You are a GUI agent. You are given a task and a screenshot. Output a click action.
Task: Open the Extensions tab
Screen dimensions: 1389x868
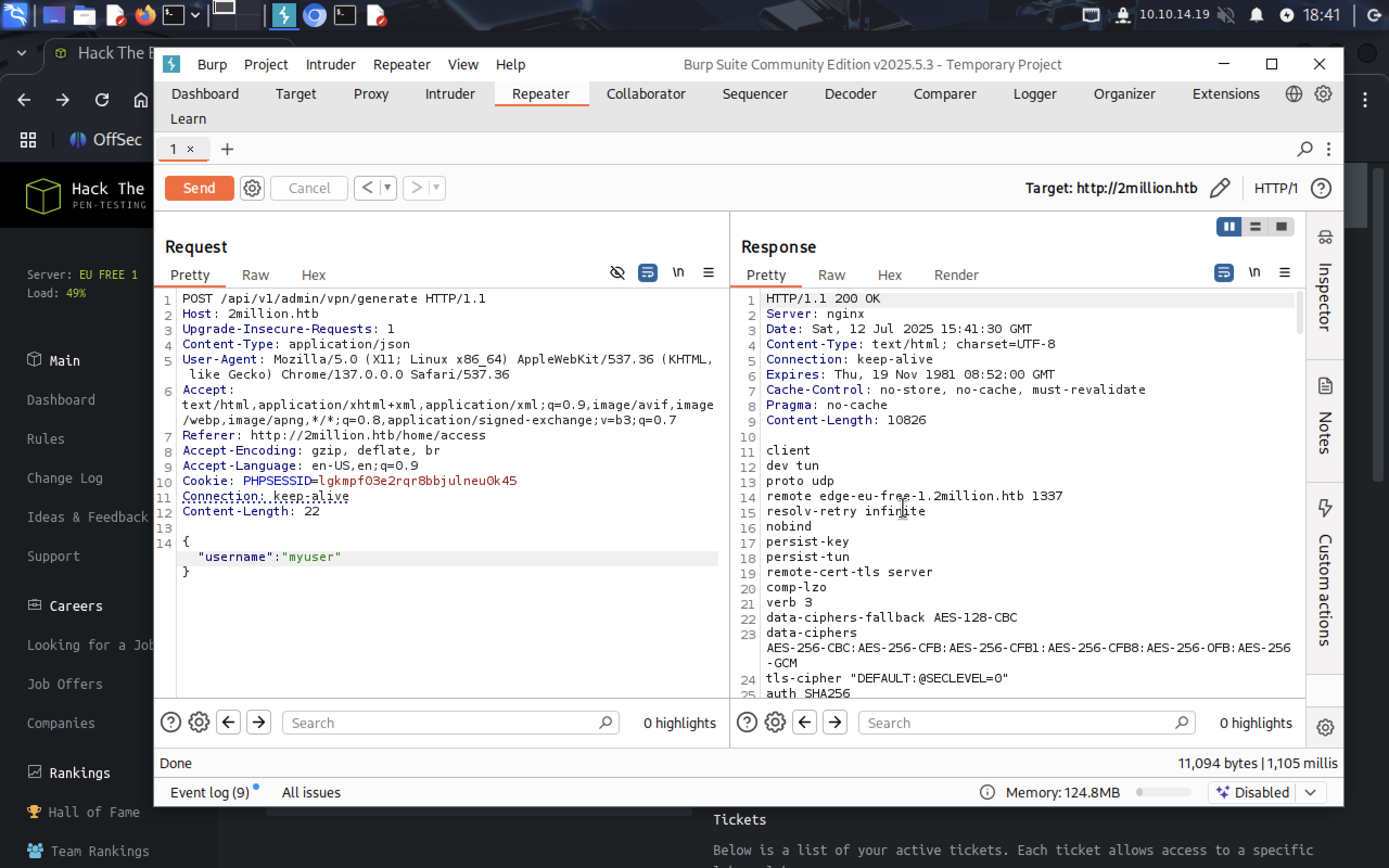1226,93
